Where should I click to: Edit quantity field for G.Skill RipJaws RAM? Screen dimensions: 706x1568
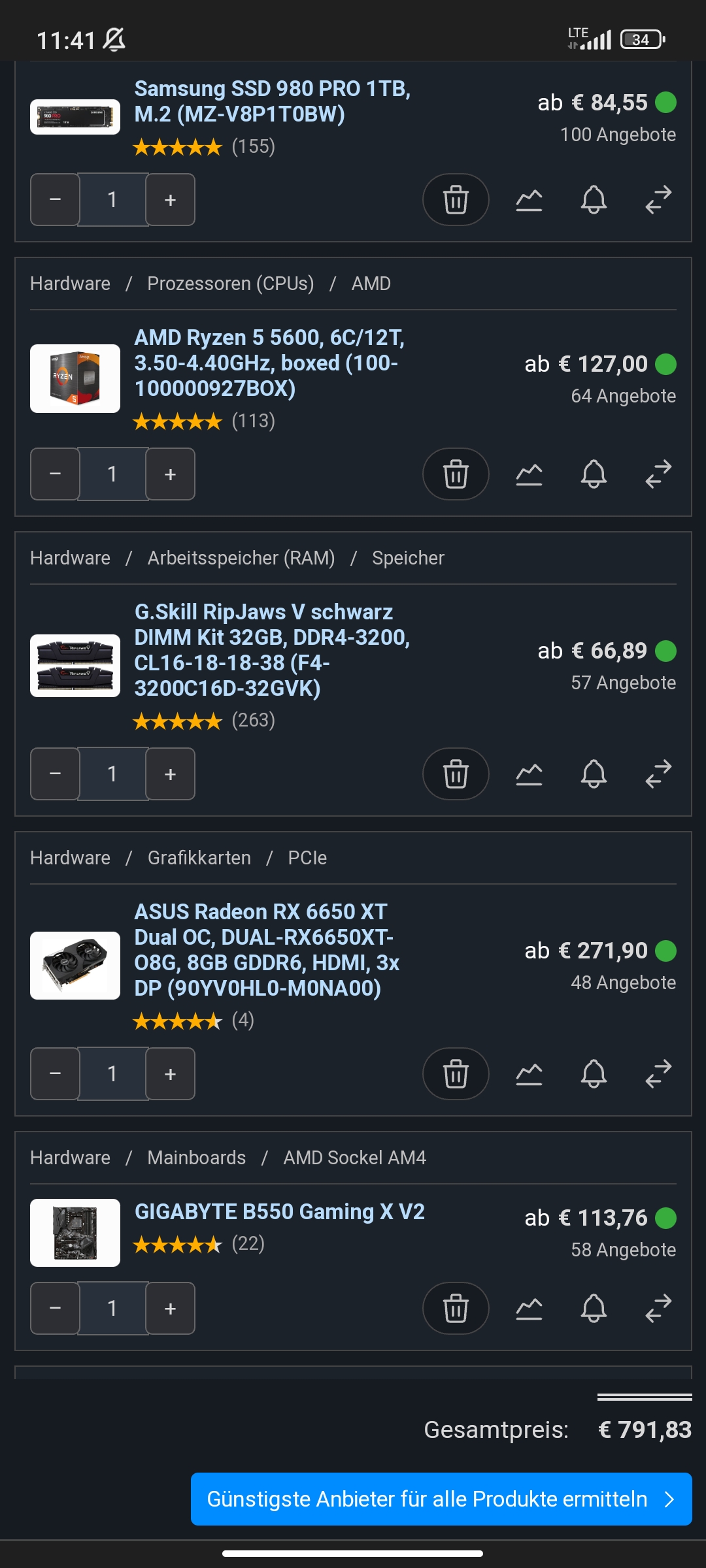[112, 774]
